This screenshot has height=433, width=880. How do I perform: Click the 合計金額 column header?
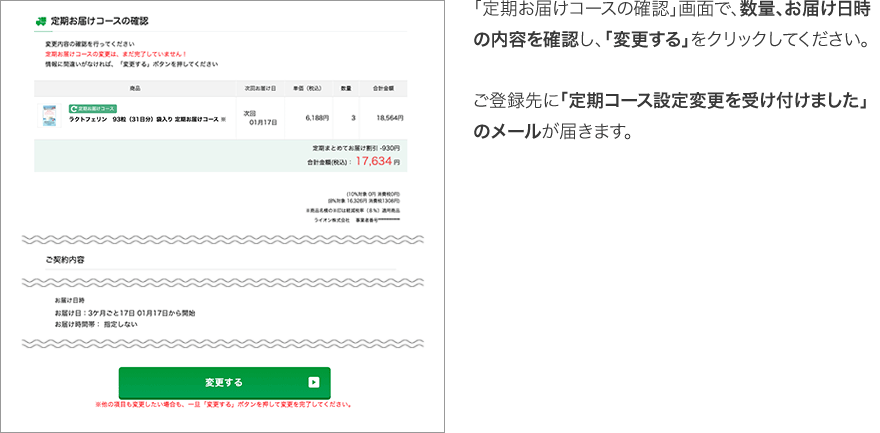383,89
